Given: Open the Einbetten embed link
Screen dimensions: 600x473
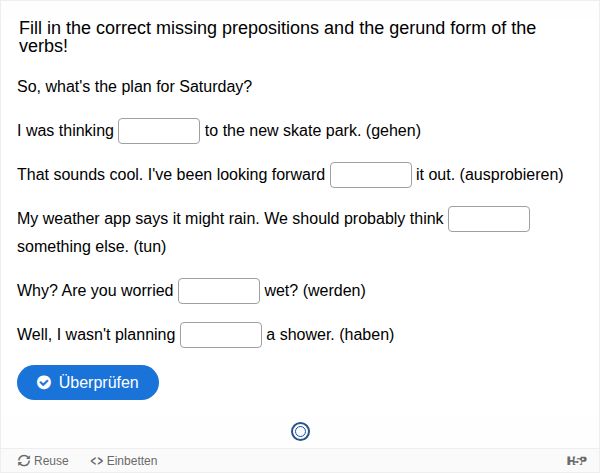Looking at the screenshot, I should click(131, 461).
